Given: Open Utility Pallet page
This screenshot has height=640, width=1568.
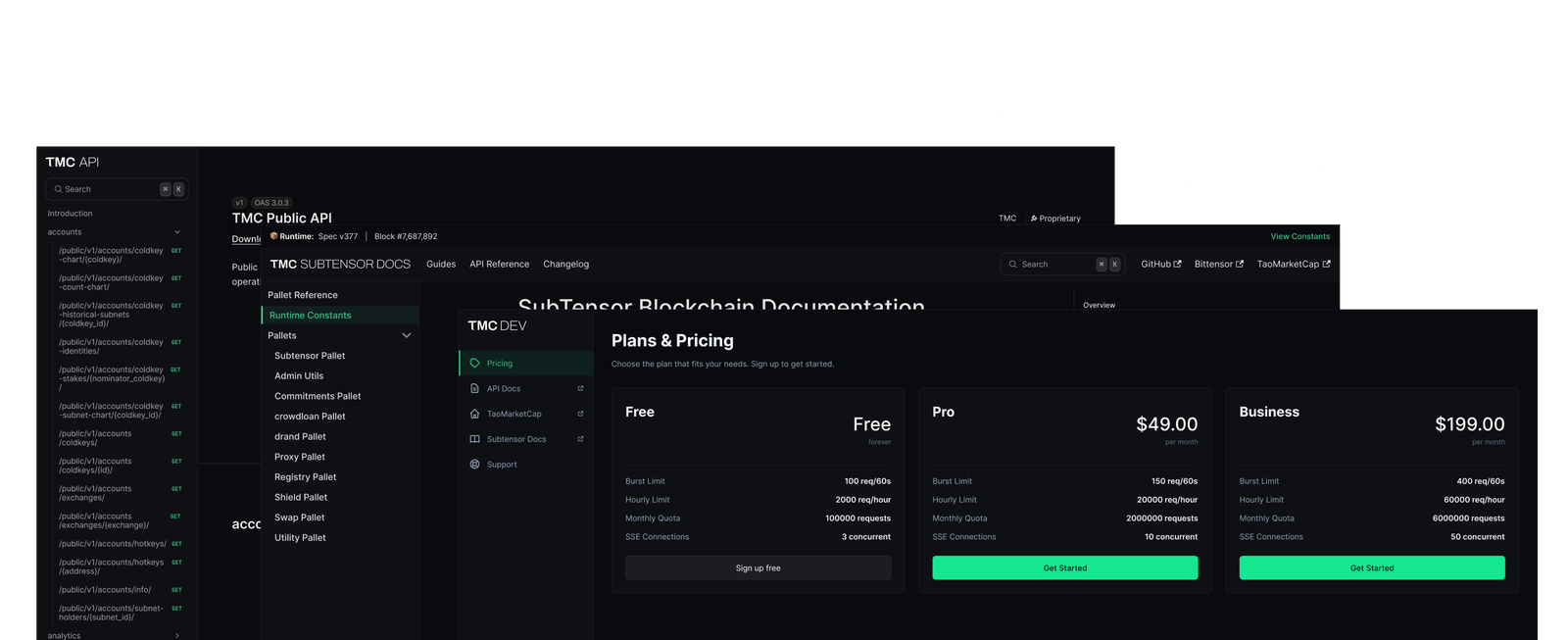Looking at the screenshot, I should [300, 538].
